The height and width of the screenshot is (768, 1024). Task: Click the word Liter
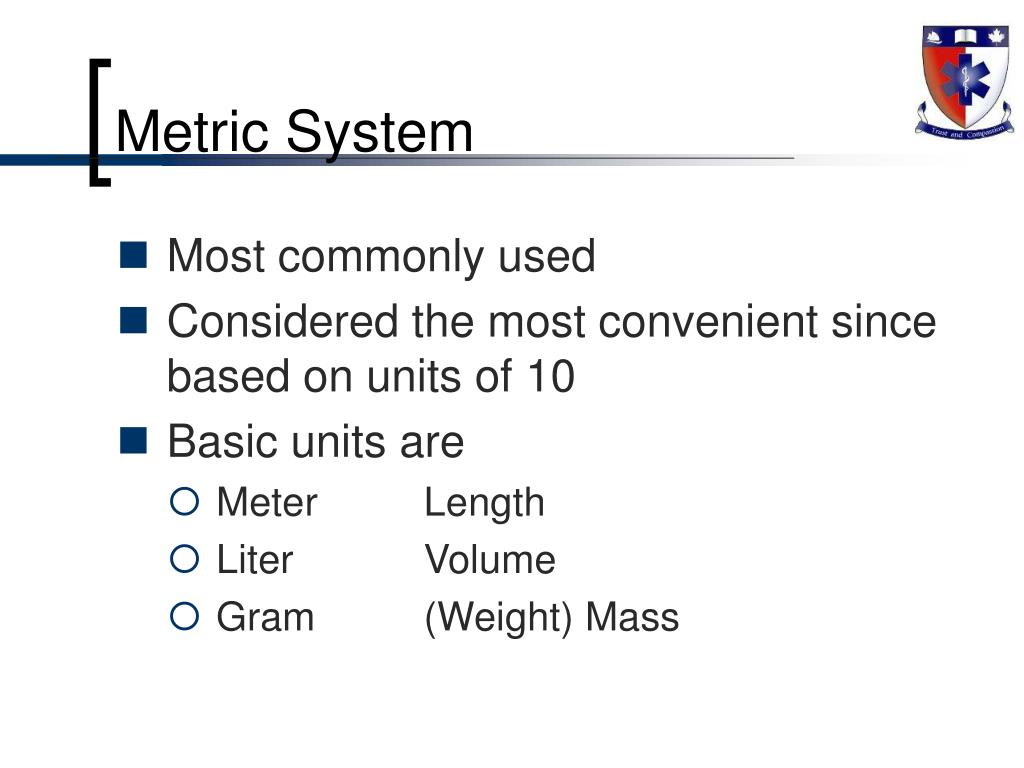(x=255, y=560)
